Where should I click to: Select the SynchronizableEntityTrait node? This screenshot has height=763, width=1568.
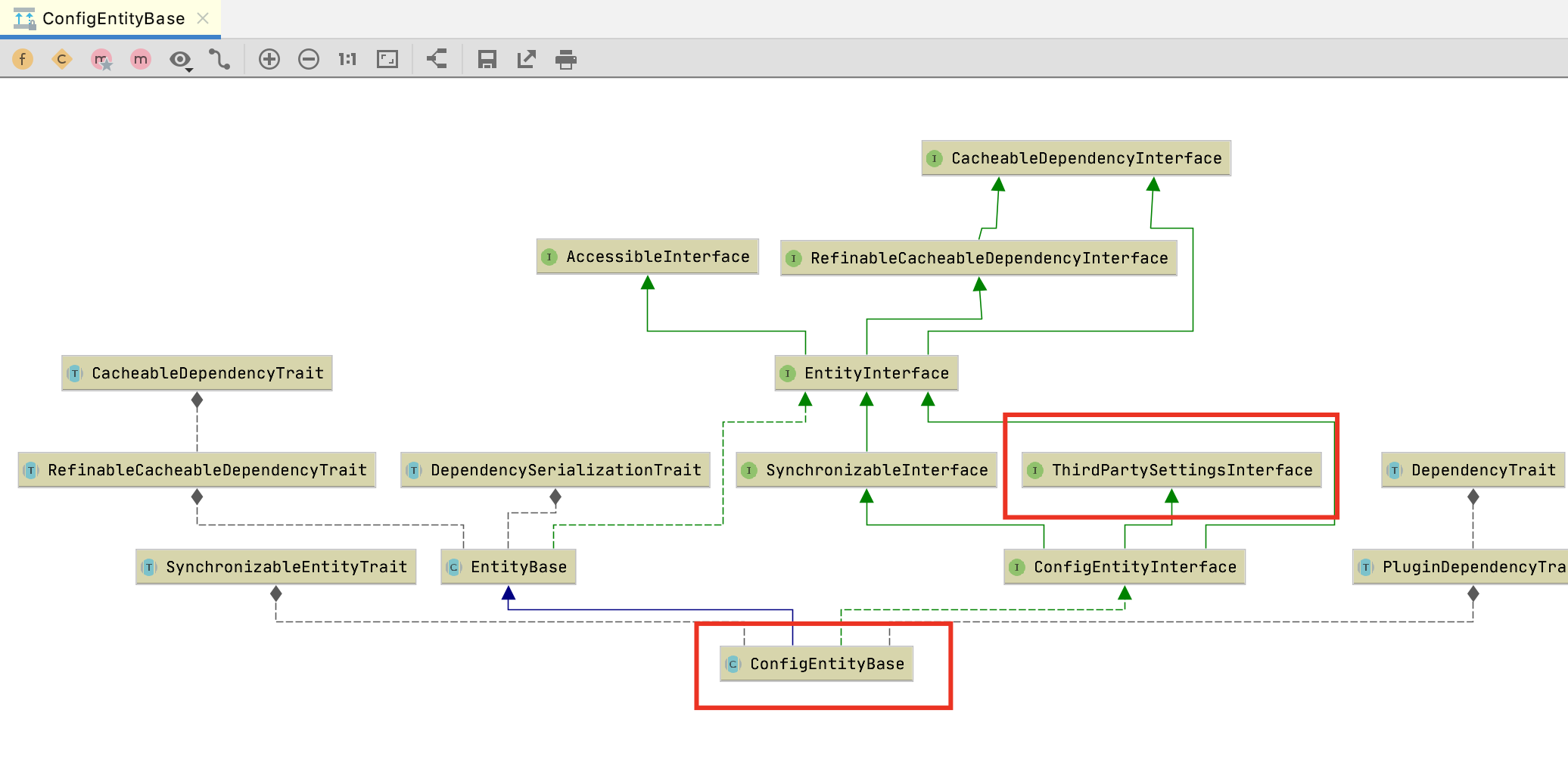[276, 567]
